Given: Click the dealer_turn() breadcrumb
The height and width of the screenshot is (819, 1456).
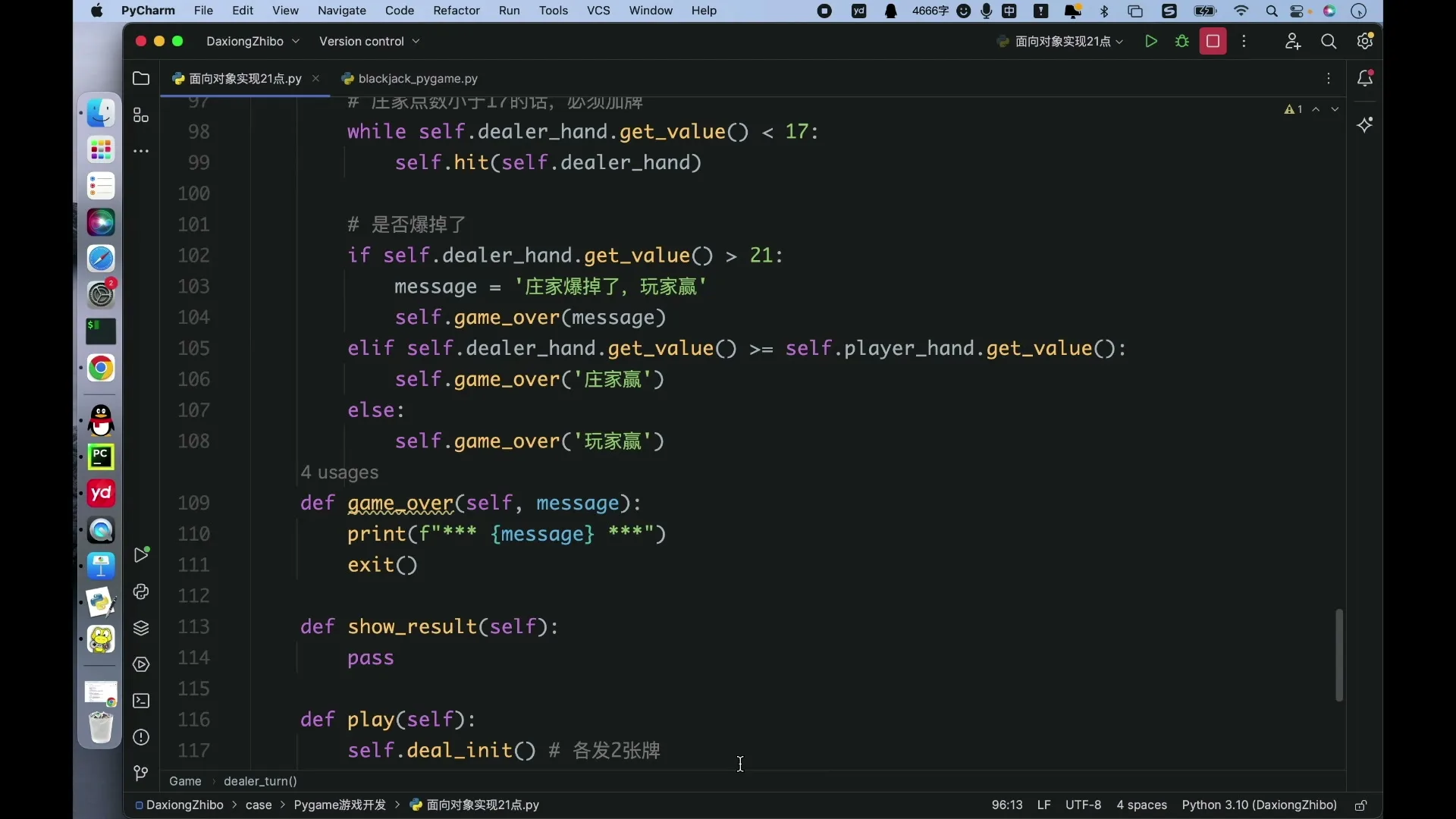Looking at the screenshot, I should 260,781.
